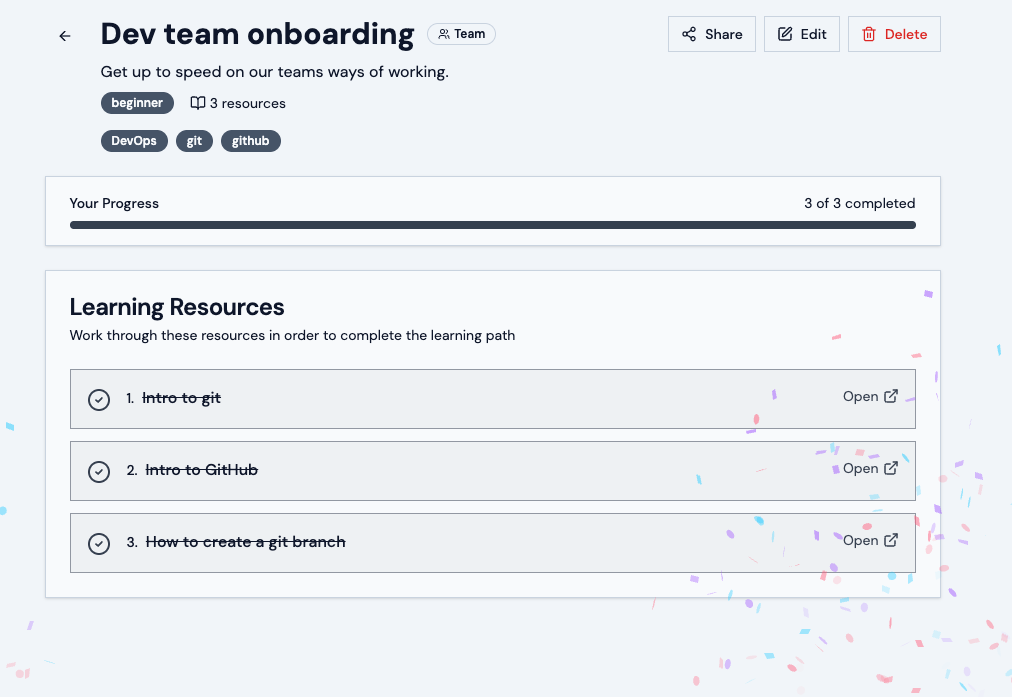1012x697 pixels.
Task: Click the back arrow icon
Action: (x=65, y=36)
